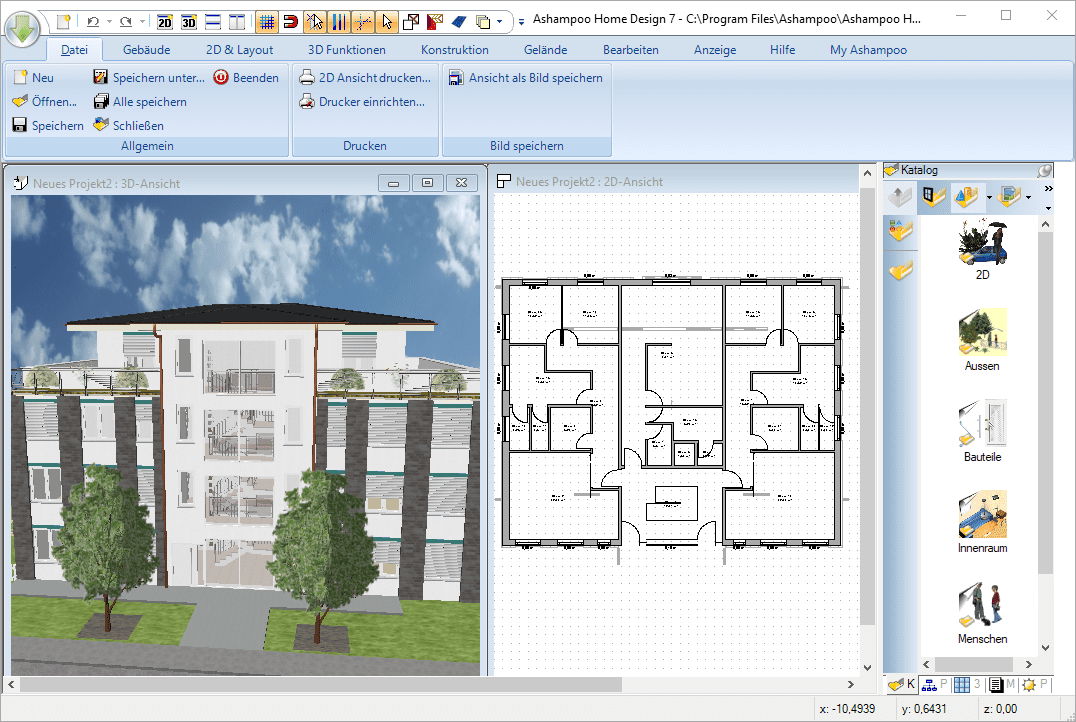Click the magnet snap icon

point(293,20)
